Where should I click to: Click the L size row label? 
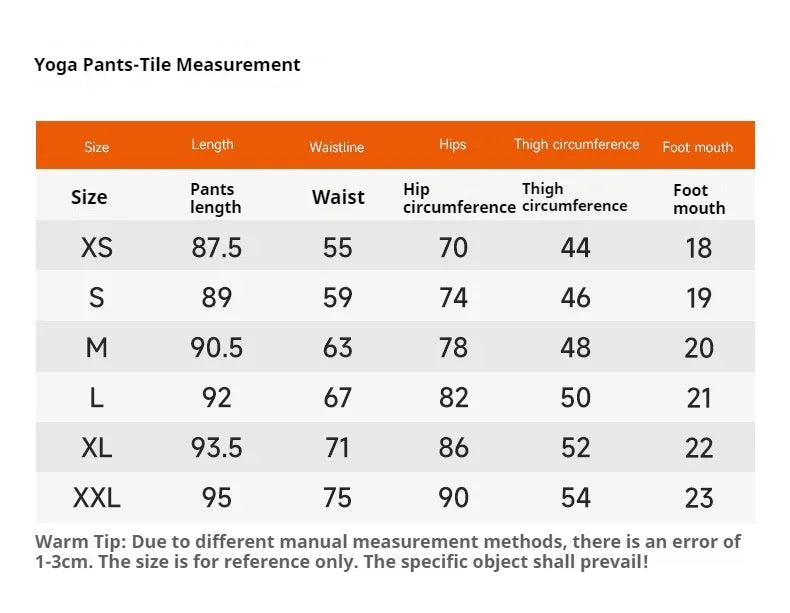point(97,397)
